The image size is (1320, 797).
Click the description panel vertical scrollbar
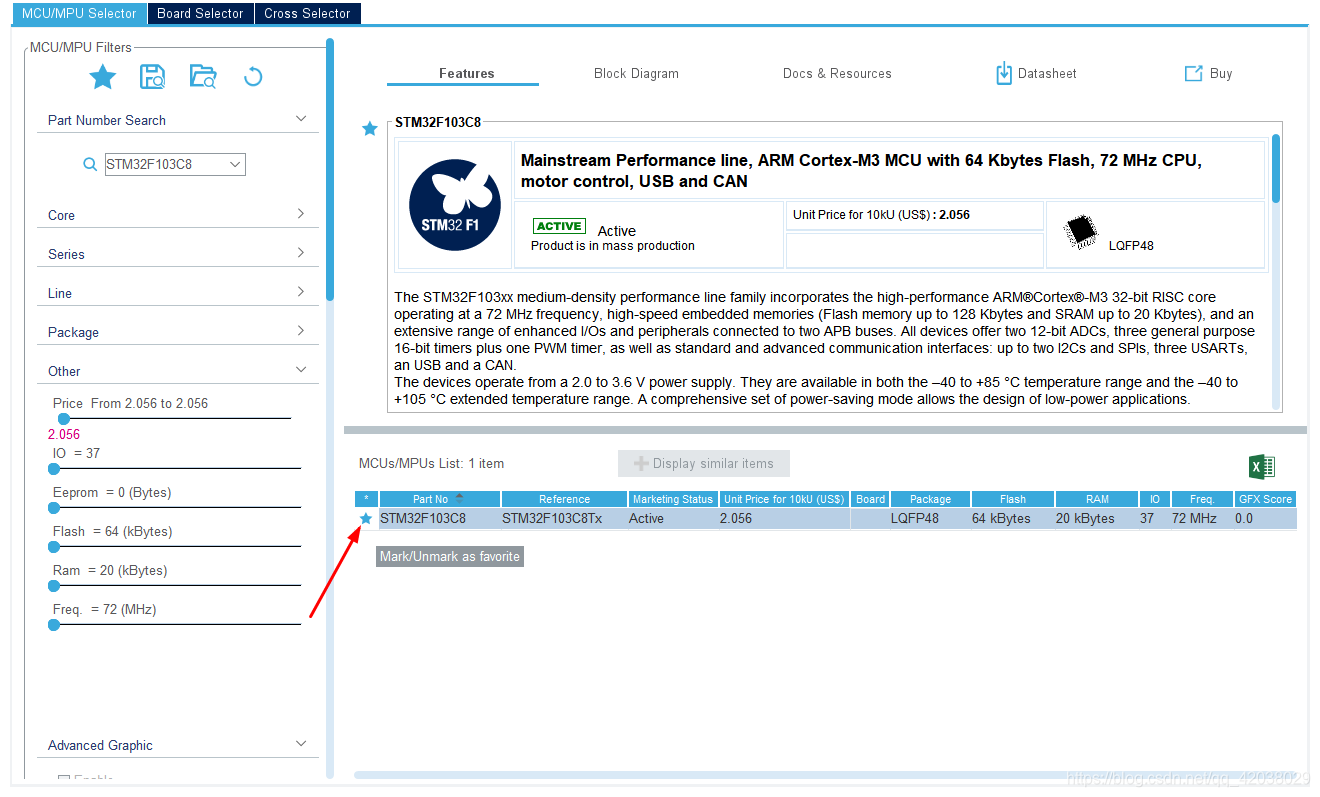point(1276,168)
